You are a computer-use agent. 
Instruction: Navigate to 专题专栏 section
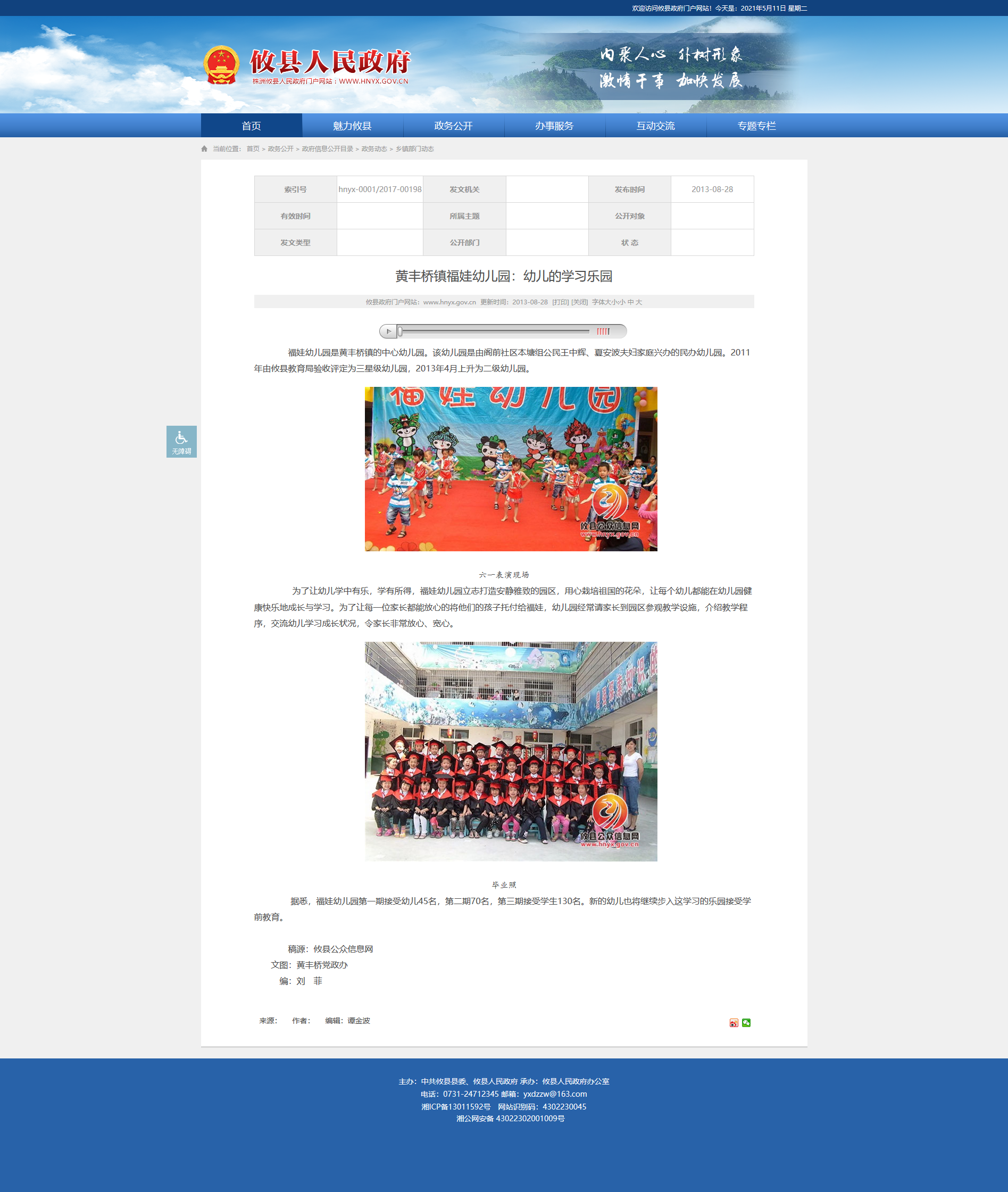(756, 126)
